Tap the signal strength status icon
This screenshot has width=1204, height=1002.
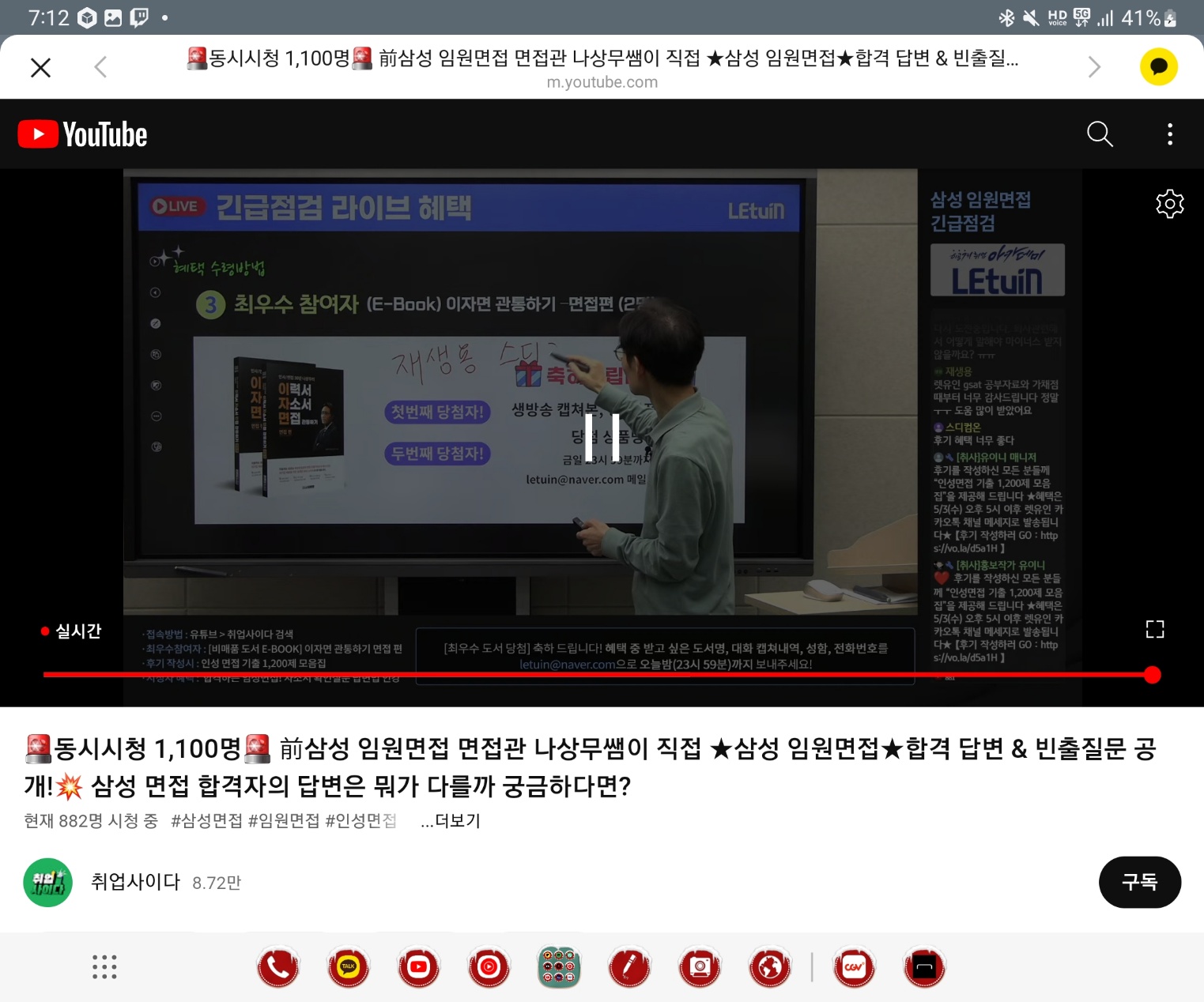tap(1105, 18)
